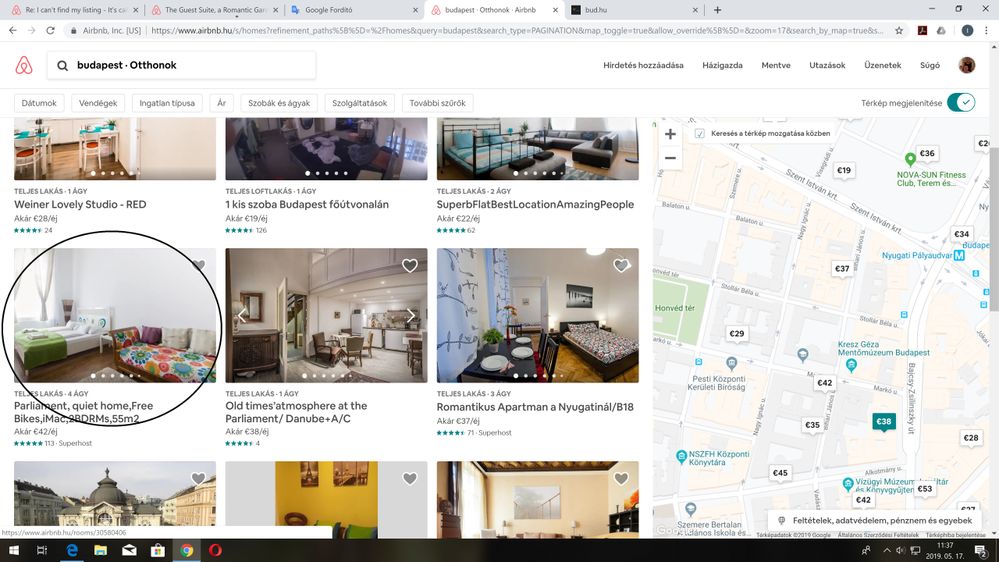Open the user profile avatar
The image size is (999, 562).
967,65
